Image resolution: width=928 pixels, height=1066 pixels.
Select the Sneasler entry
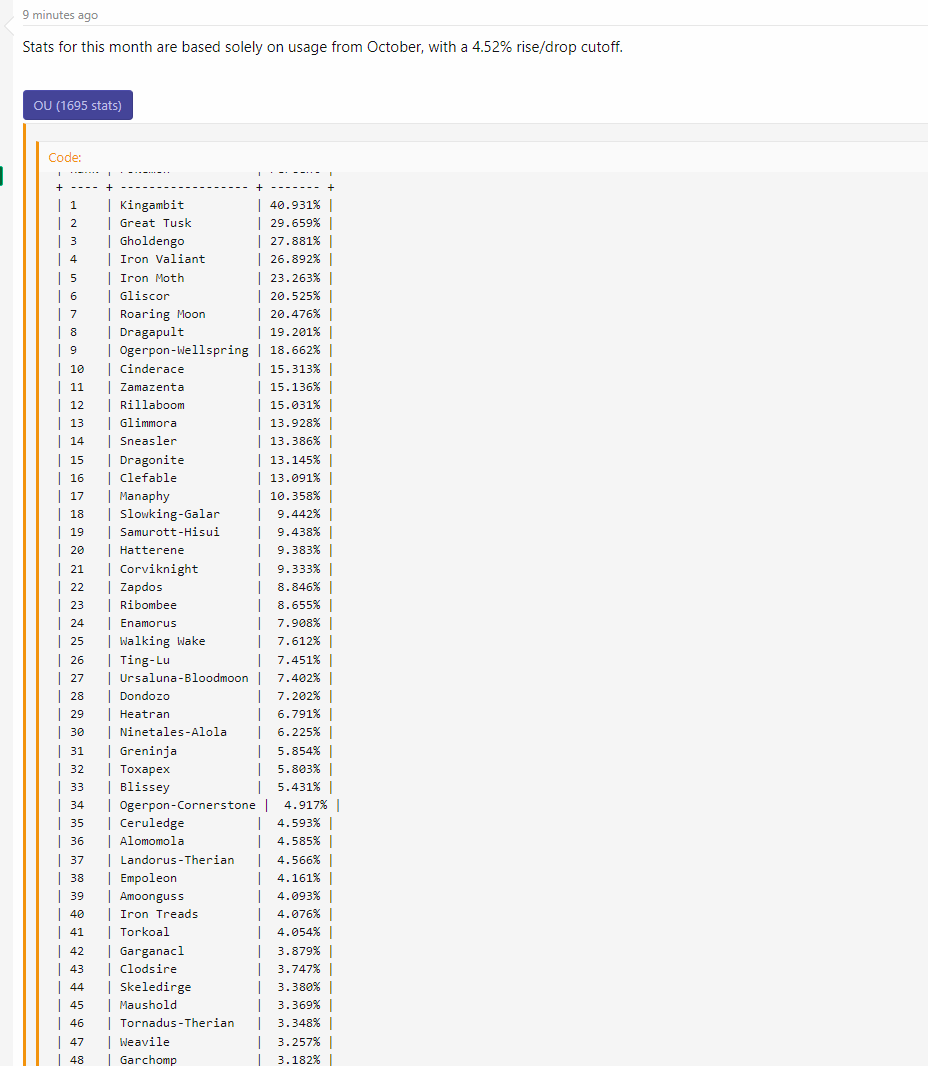click(x=148, y=441)
